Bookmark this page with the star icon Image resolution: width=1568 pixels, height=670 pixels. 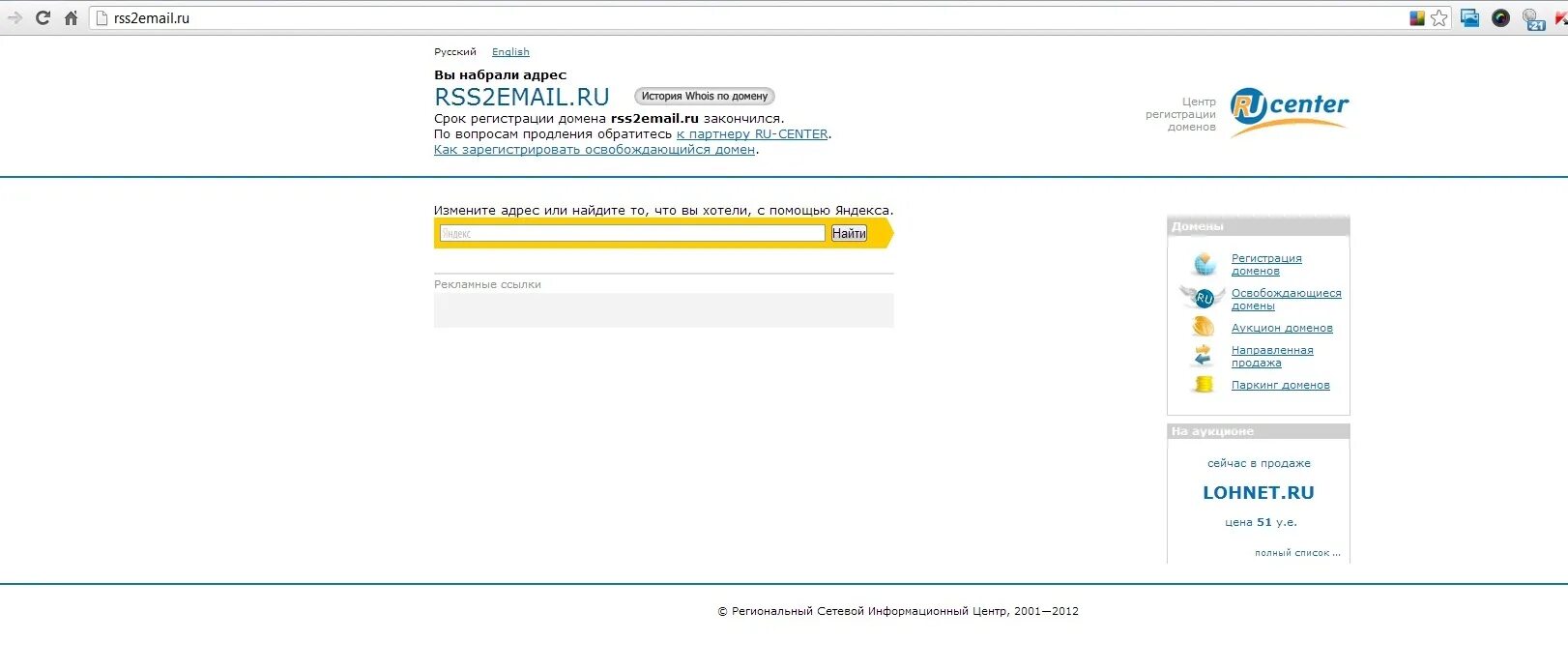[x=1439, y=17]
